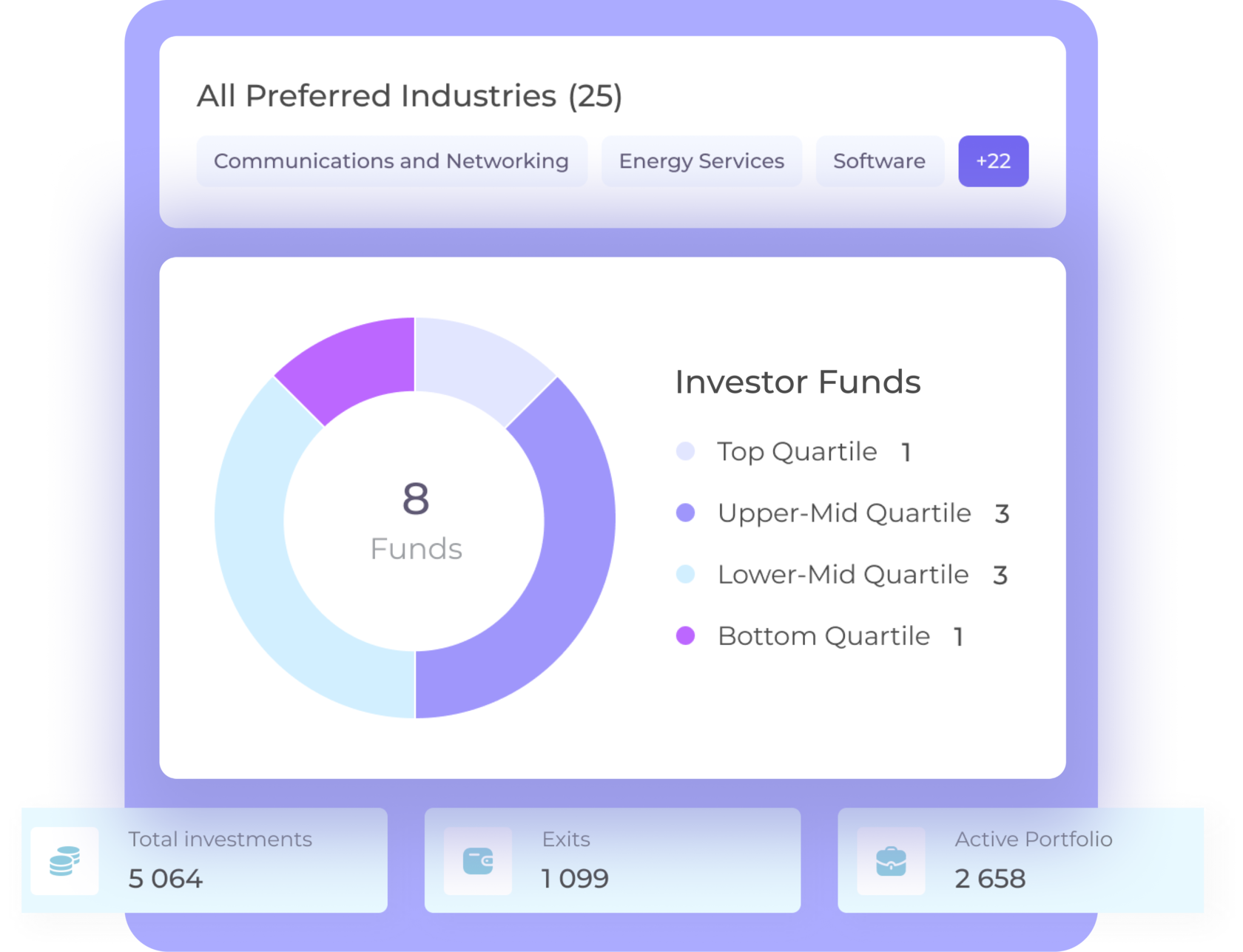Click the All Preferred Industries (25) heading
The height and width of the screenshot is (952, 1243).
[409, 96]
